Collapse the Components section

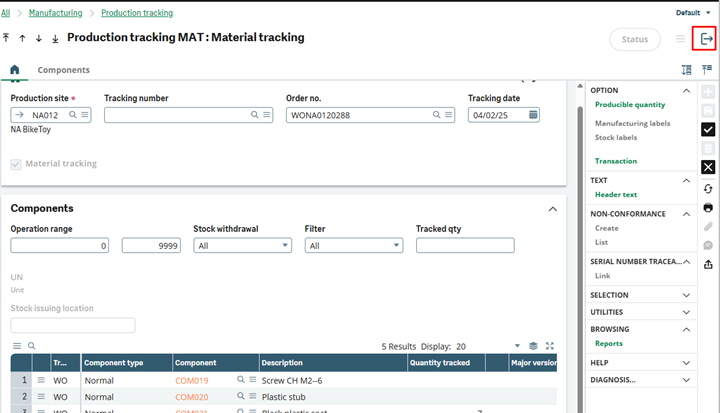[553, 209]
